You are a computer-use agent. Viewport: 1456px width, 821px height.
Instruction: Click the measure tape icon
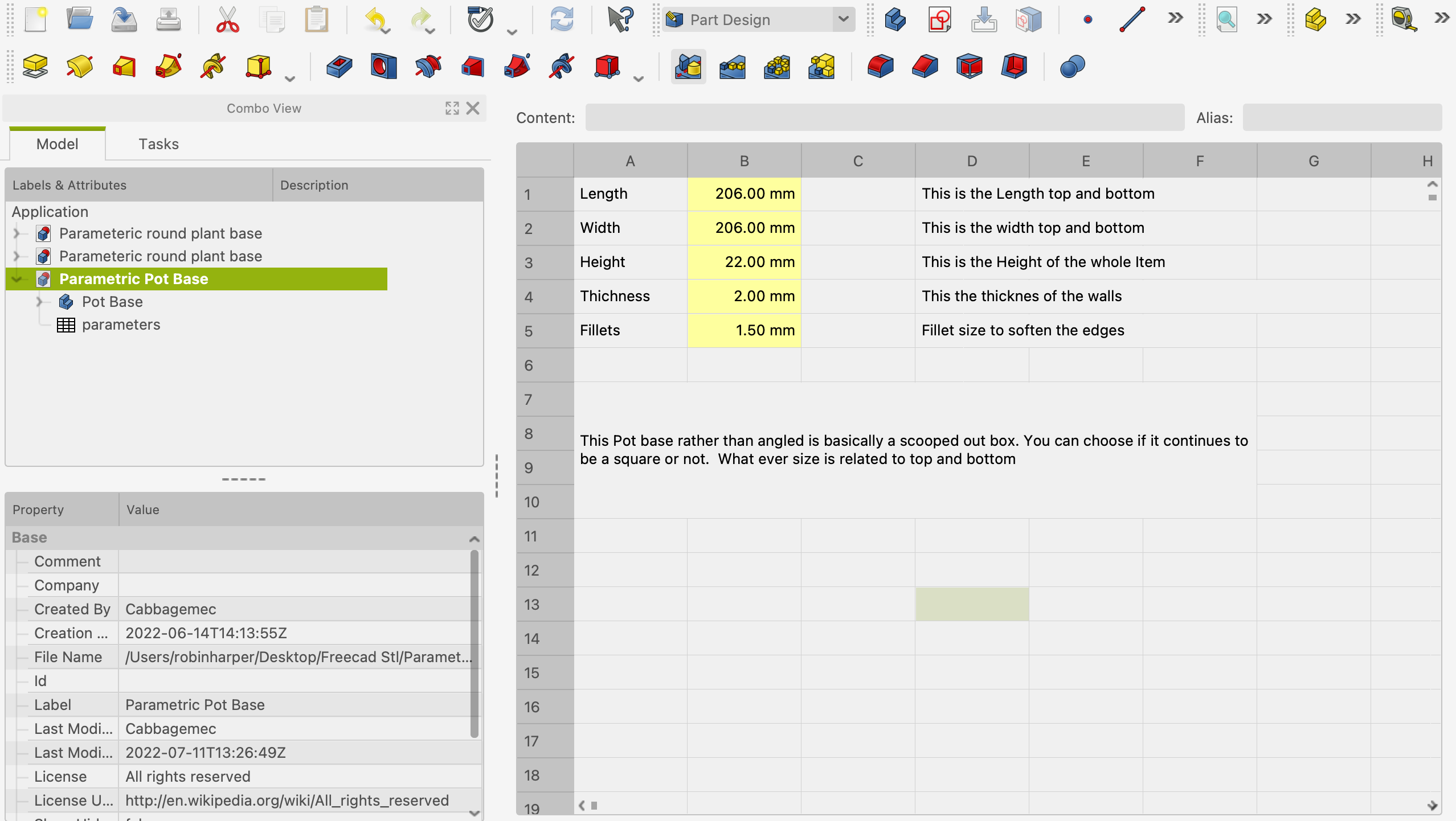pyautogui.click(x=1404, y=19)
